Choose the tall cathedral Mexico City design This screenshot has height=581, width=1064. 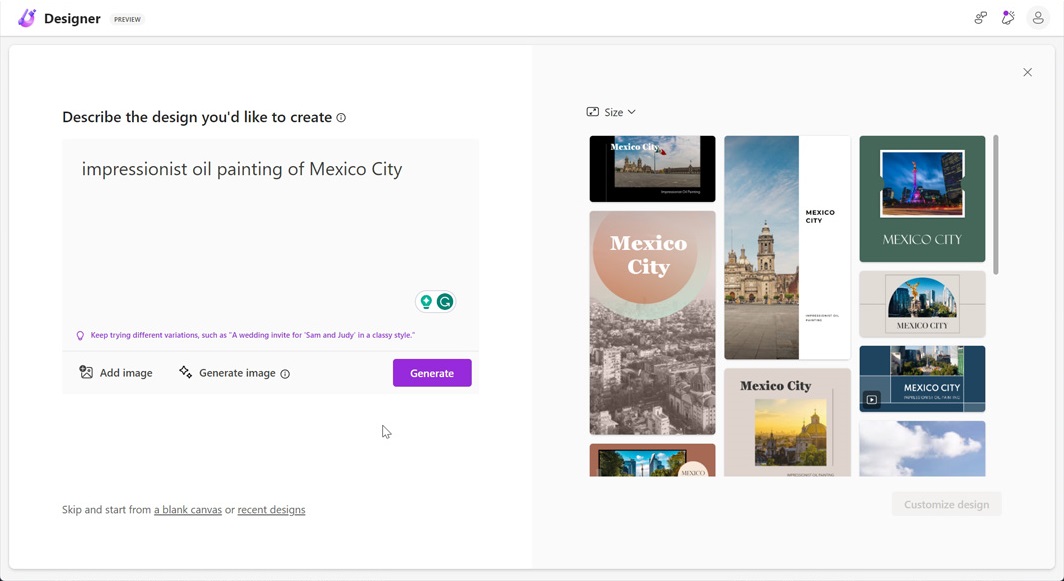[787, 247]
